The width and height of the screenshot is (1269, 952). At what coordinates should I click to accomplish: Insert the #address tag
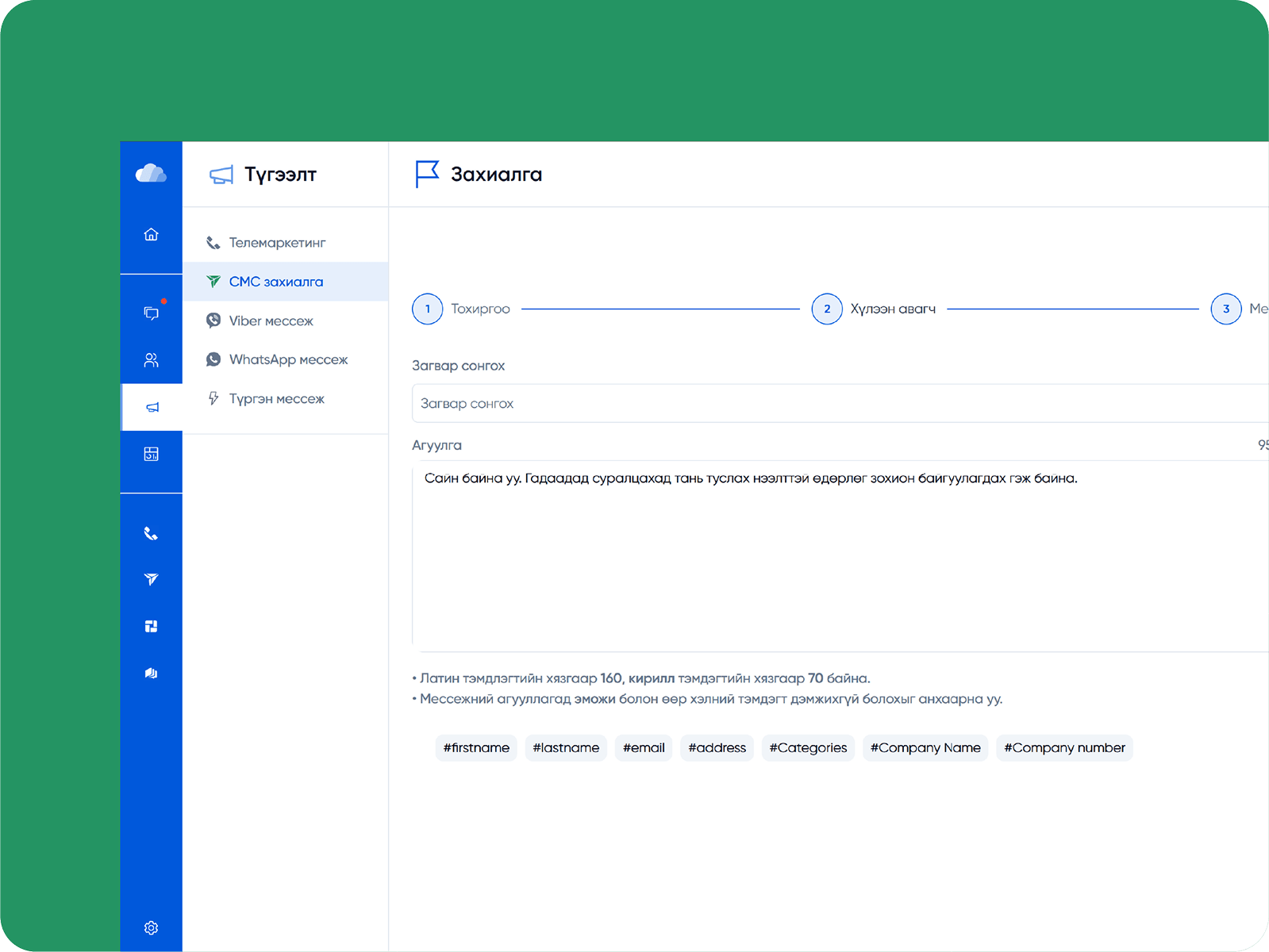click(717, 747)
